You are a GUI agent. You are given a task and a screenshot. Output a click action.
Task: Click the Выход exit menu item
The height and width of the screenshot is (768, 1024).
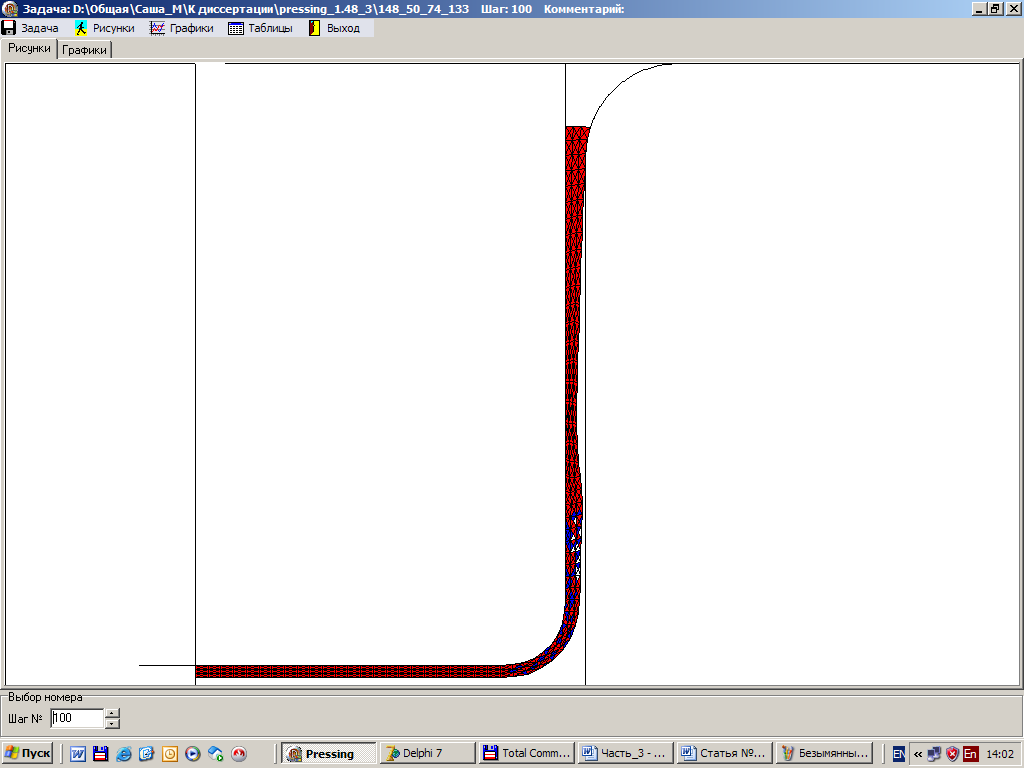click(x=334, y=28)
